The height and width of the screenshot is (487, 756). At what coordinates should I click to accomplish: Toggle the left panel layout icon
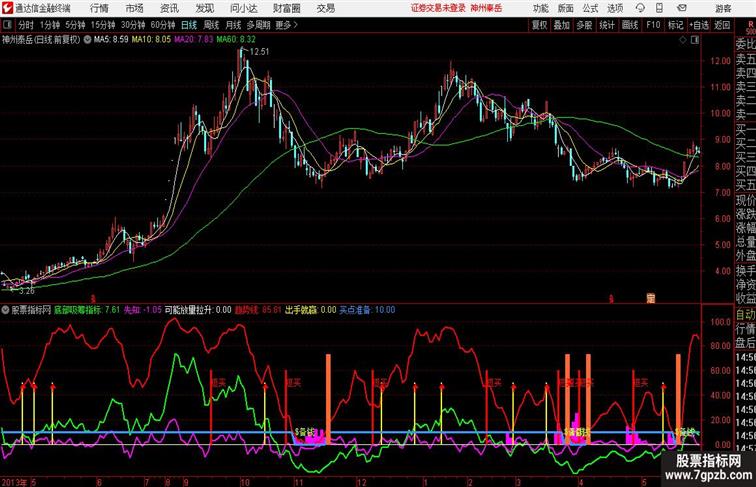coord(7,25)
